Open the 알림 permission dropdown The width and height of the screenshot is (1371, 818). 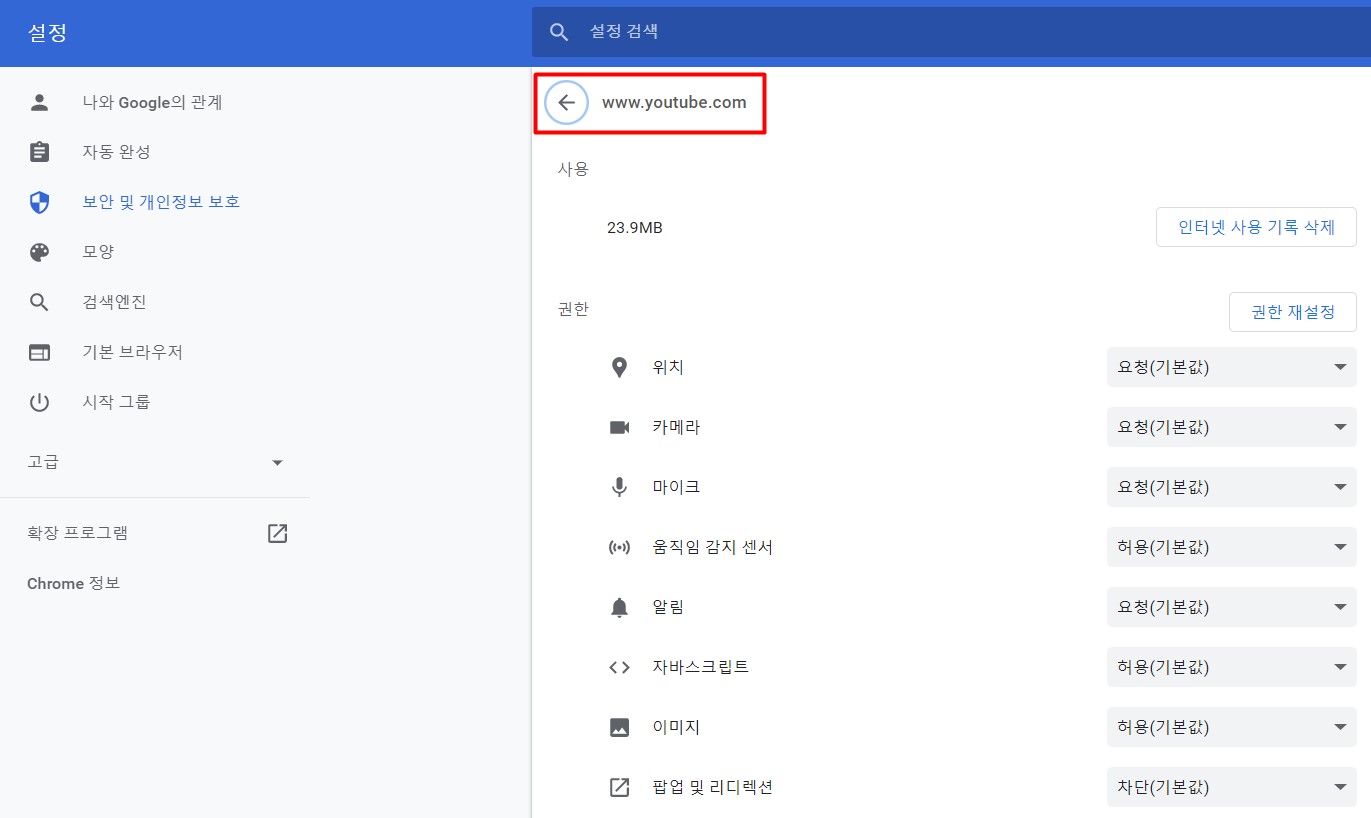[1231, 607]
